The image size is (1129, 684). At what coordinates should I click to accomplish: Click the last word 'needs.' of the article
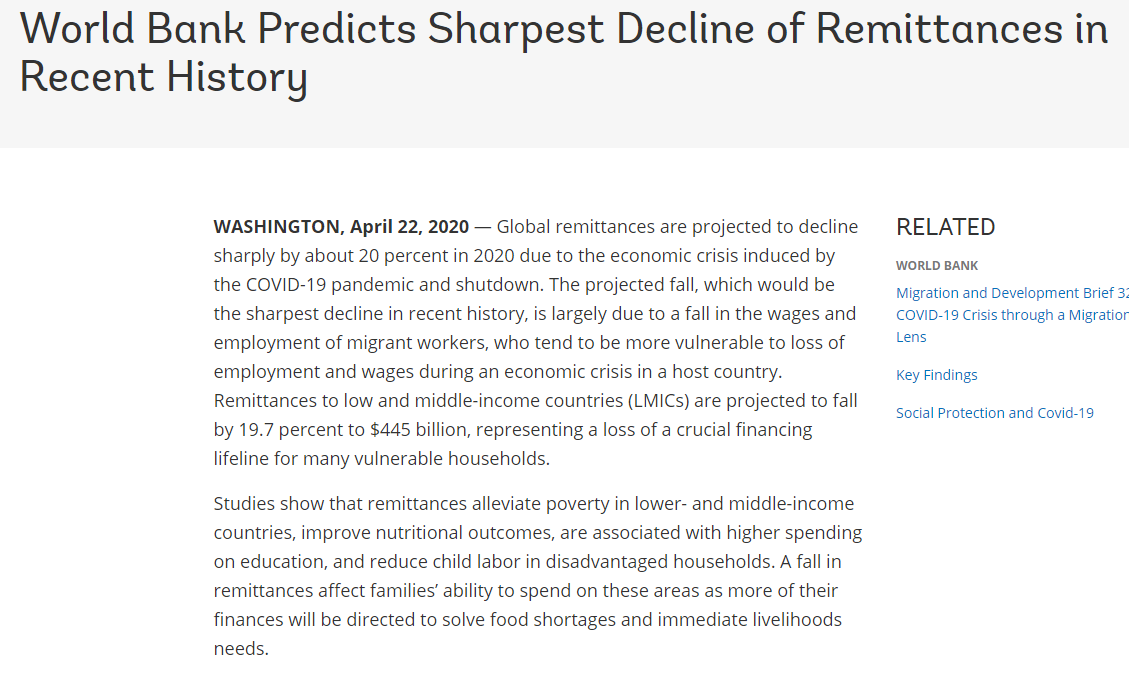[241, 648]
